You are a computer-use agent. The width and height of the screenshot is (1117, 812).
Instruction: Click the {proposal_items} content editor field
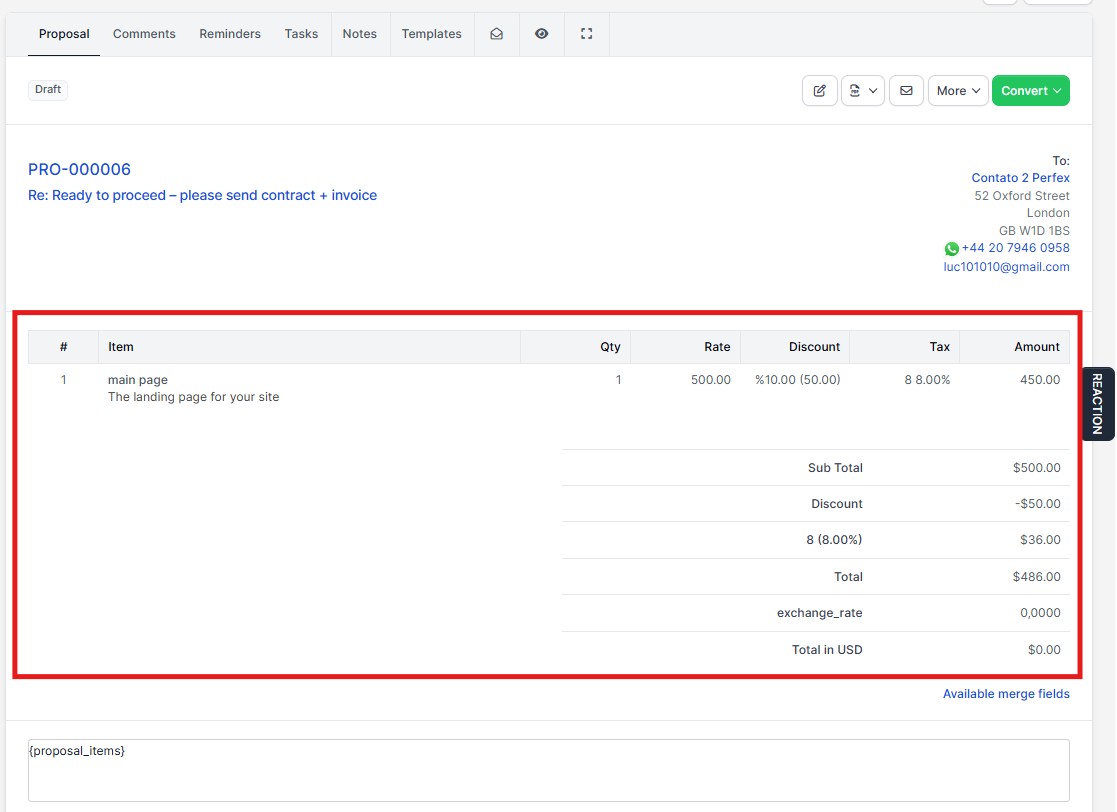tap(549, 770)
